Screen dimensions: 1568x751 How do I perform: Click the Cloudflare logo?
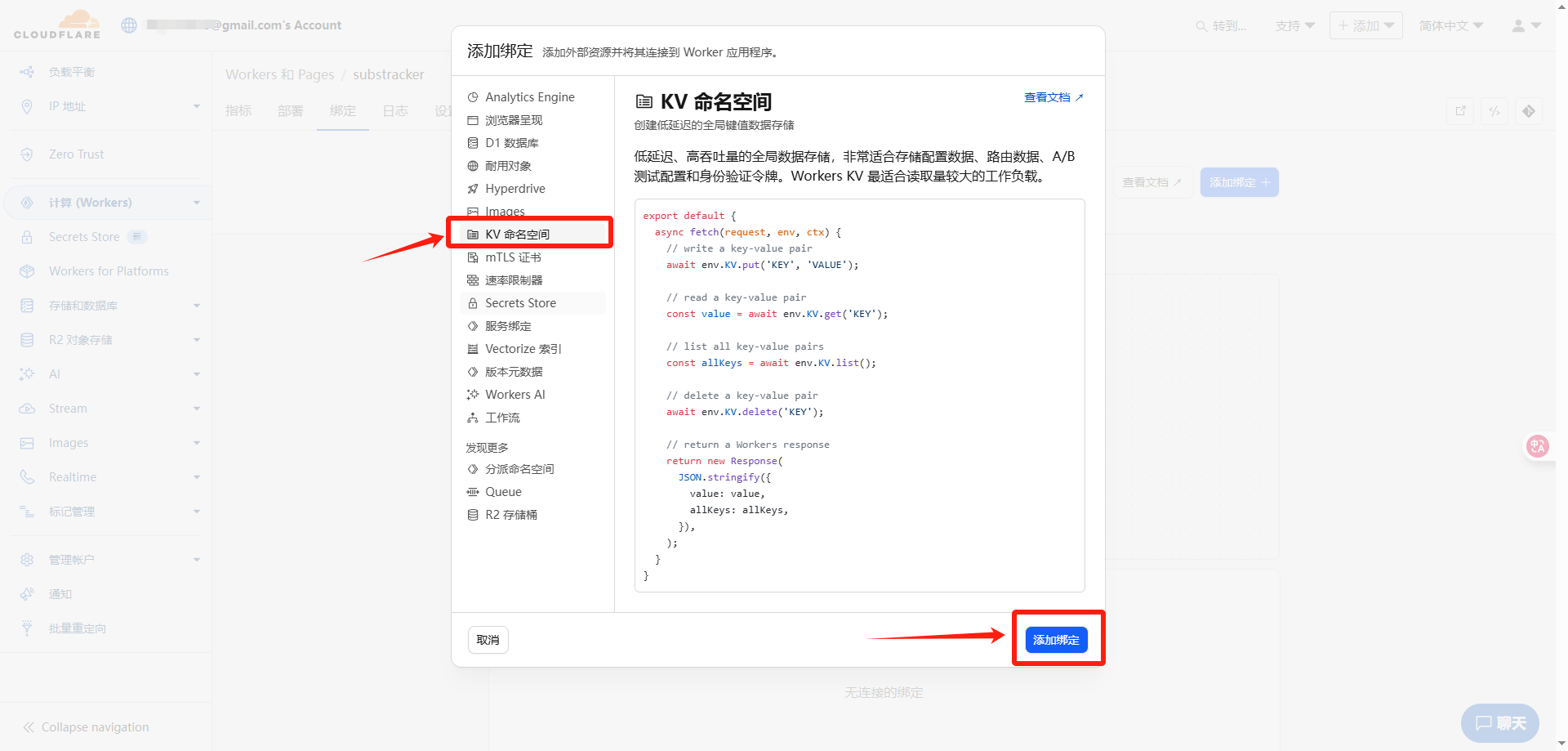(57, 25)
